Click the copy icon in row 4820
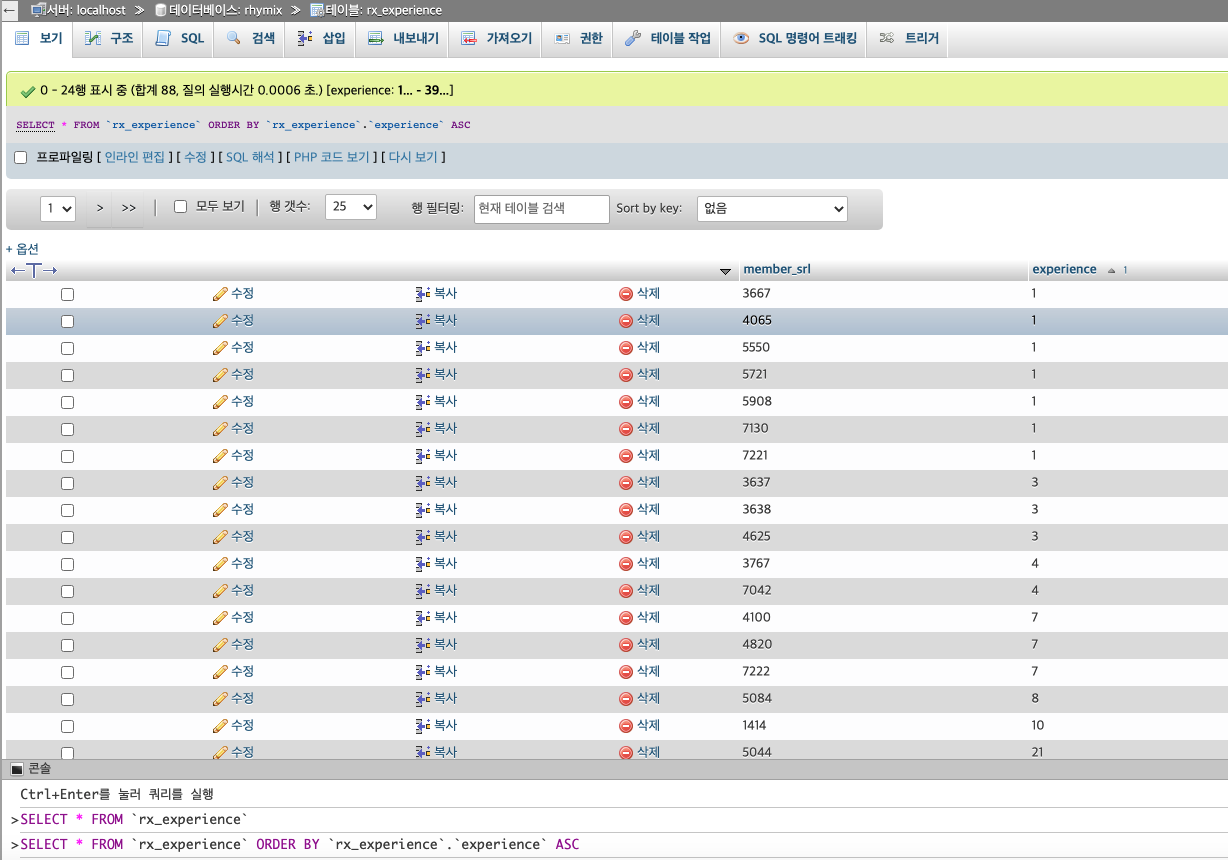This screenshot has width=1228, height=860. (422, 645)
